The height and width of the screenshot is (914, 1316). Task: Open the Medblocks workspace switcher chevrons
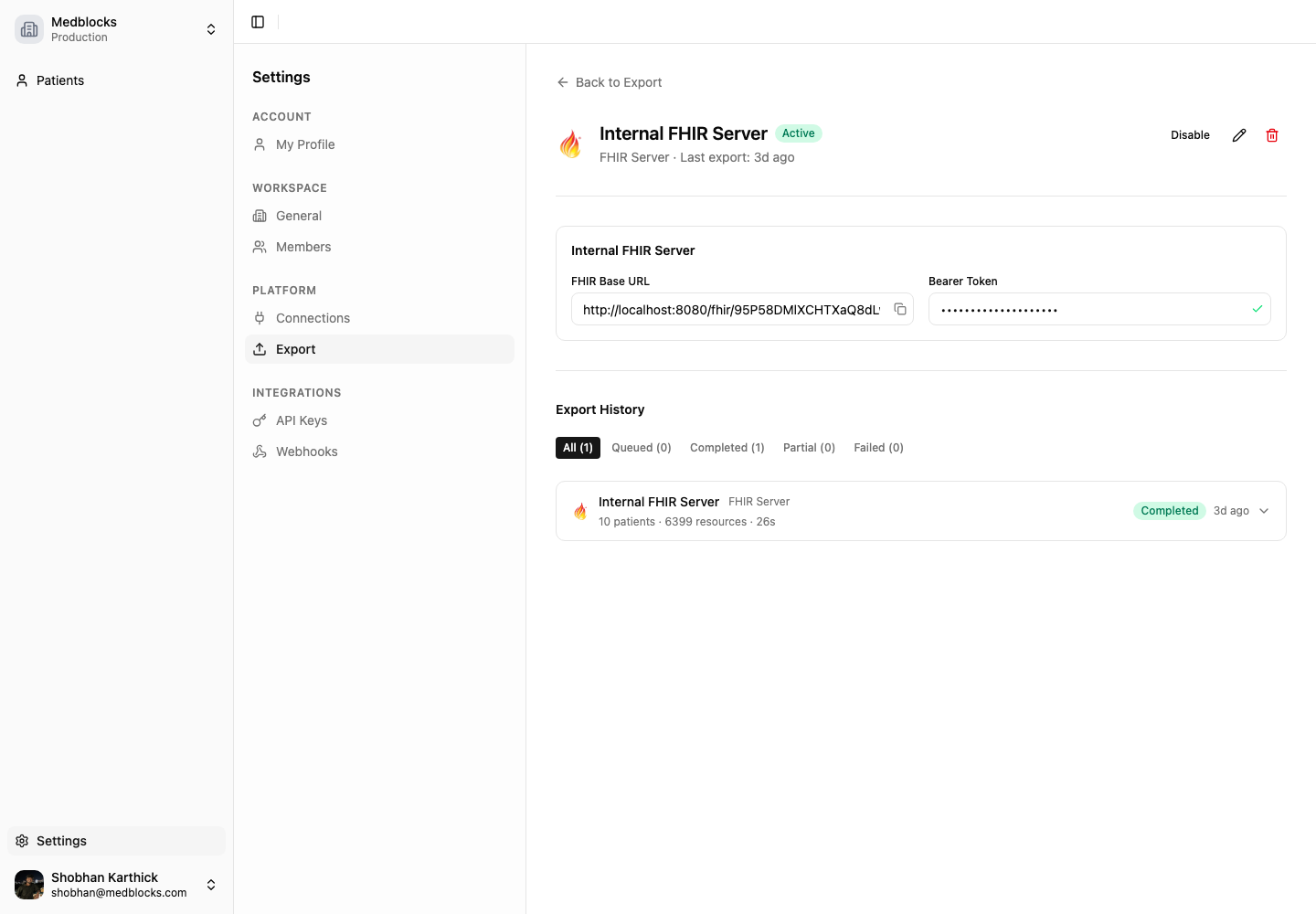(211, 29)
